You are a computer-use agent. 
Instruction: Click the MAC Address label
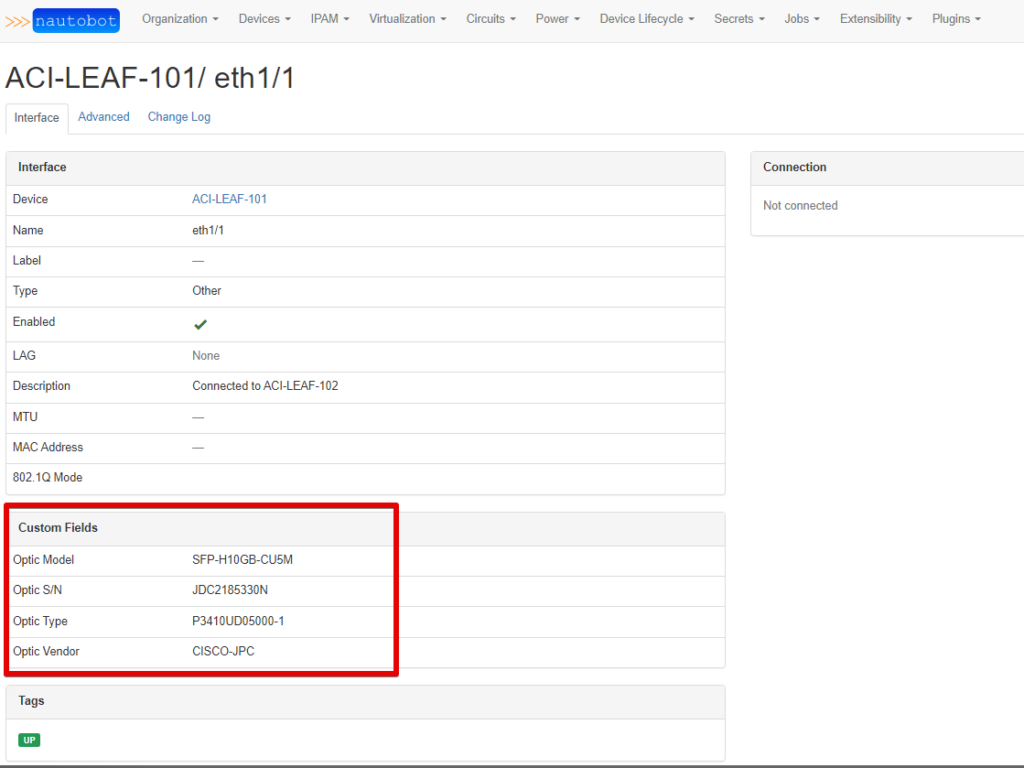click(x=48, y=447)
